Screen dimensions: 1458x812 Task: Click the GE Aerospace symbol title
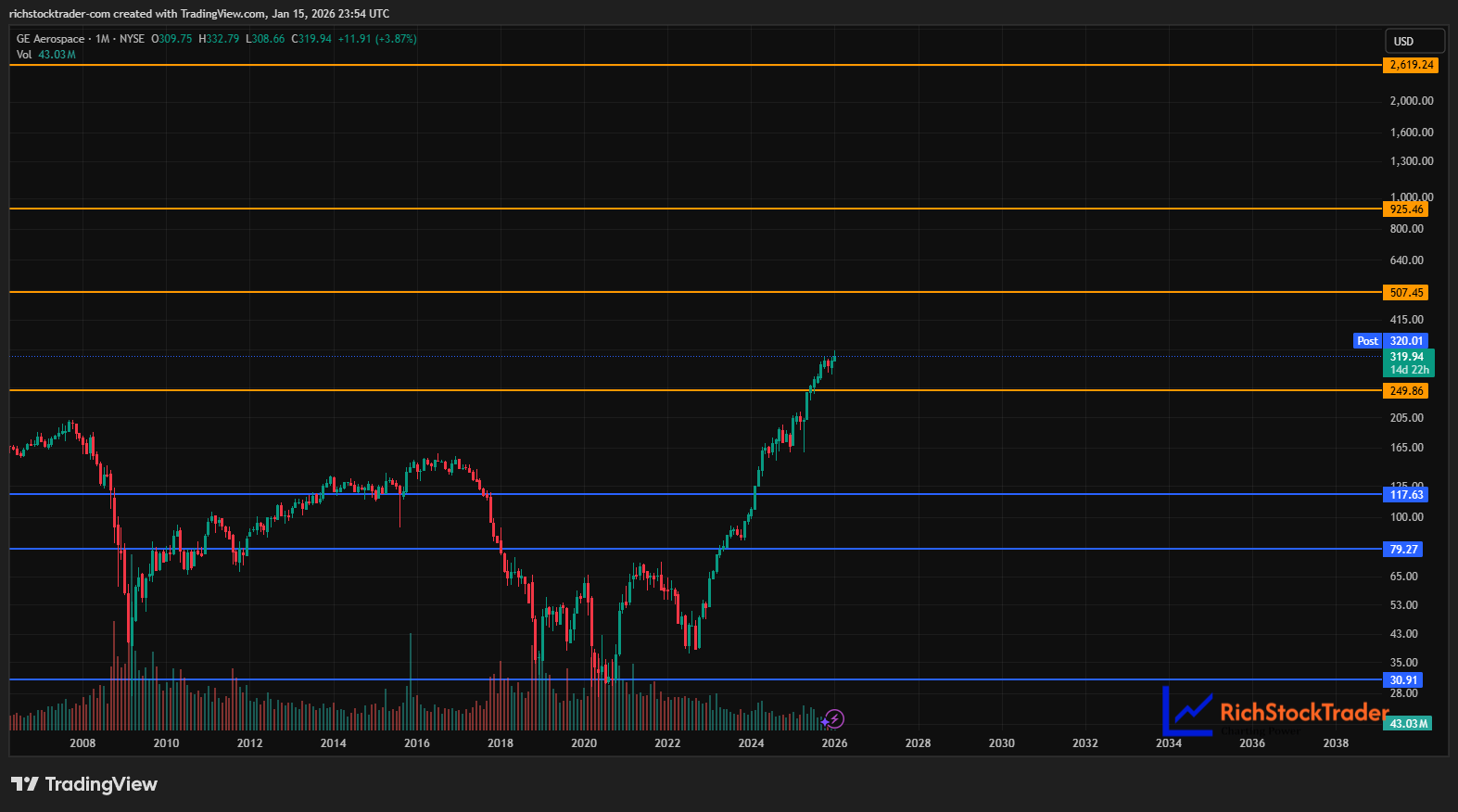tap(51, 39)
